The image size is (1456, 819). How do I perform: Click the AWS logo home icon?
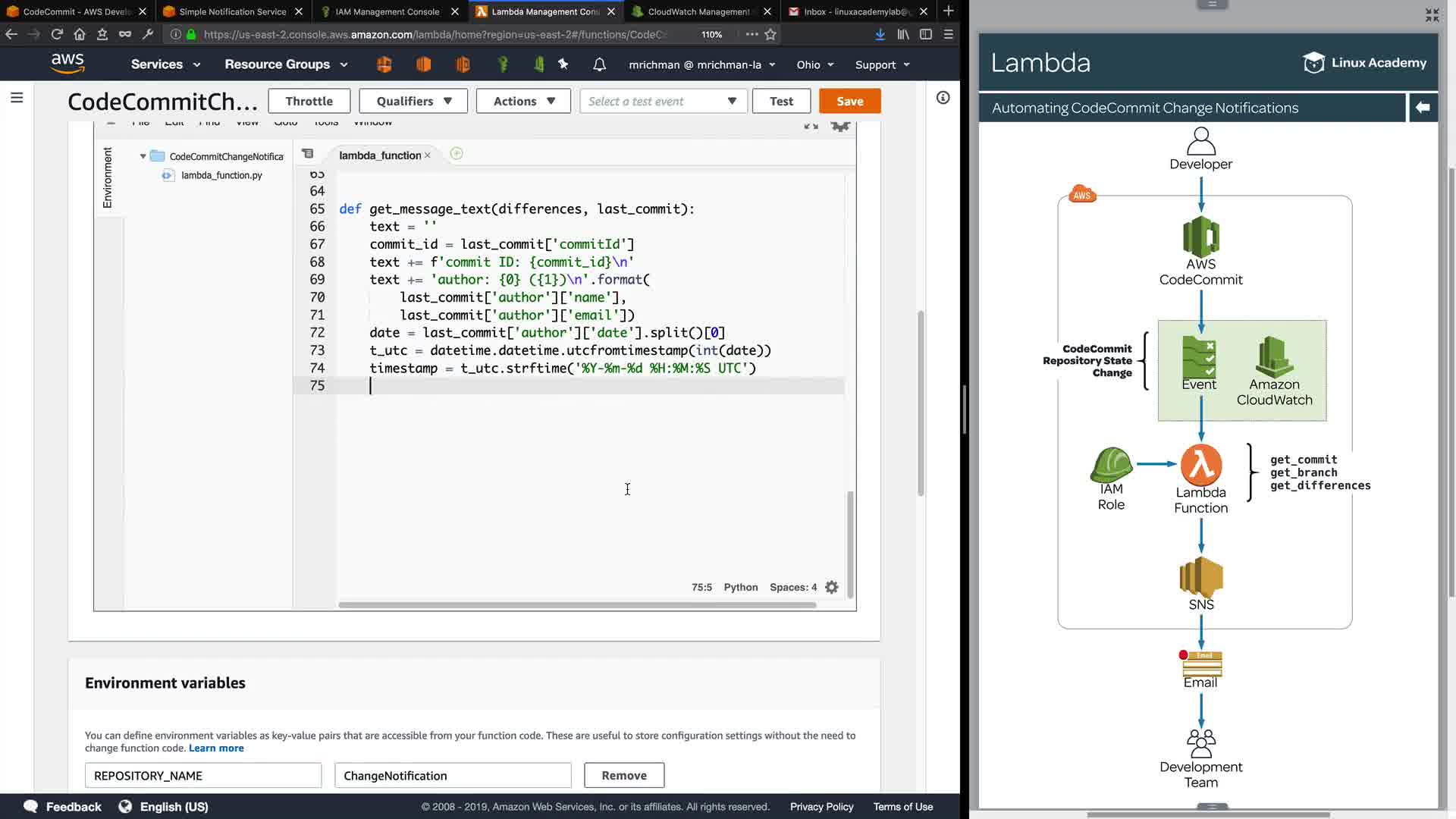point(67,64)
